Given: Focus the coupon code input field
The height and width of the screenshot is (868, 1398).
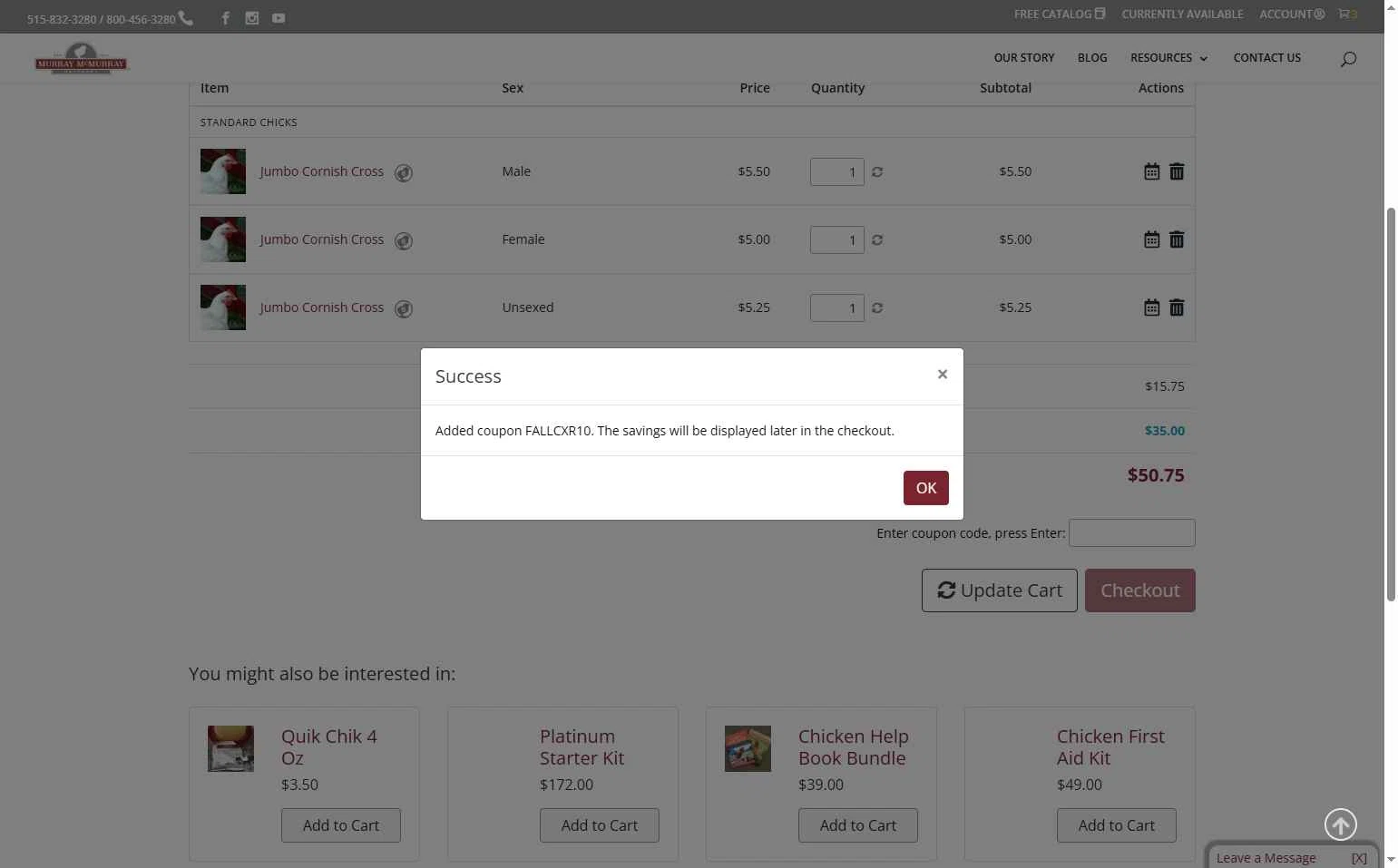Looking at the screenshot, I should pos(1132,533).
